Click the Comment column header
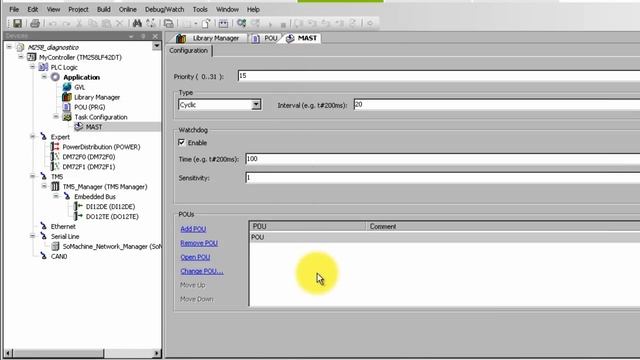 click(503, 227)
